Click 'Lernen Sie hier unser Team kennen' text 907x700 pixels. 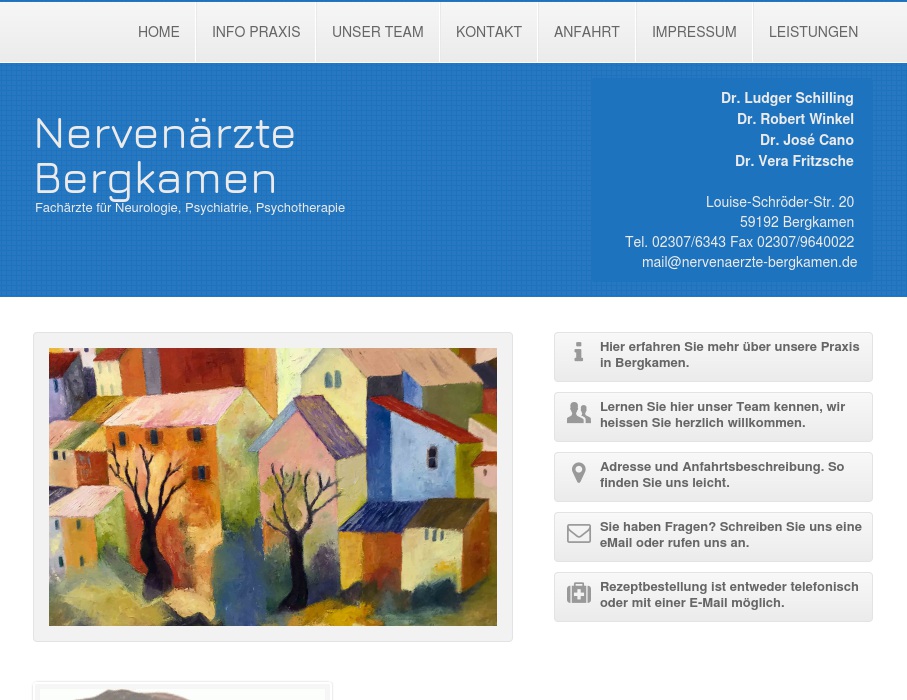click(722, 415)
